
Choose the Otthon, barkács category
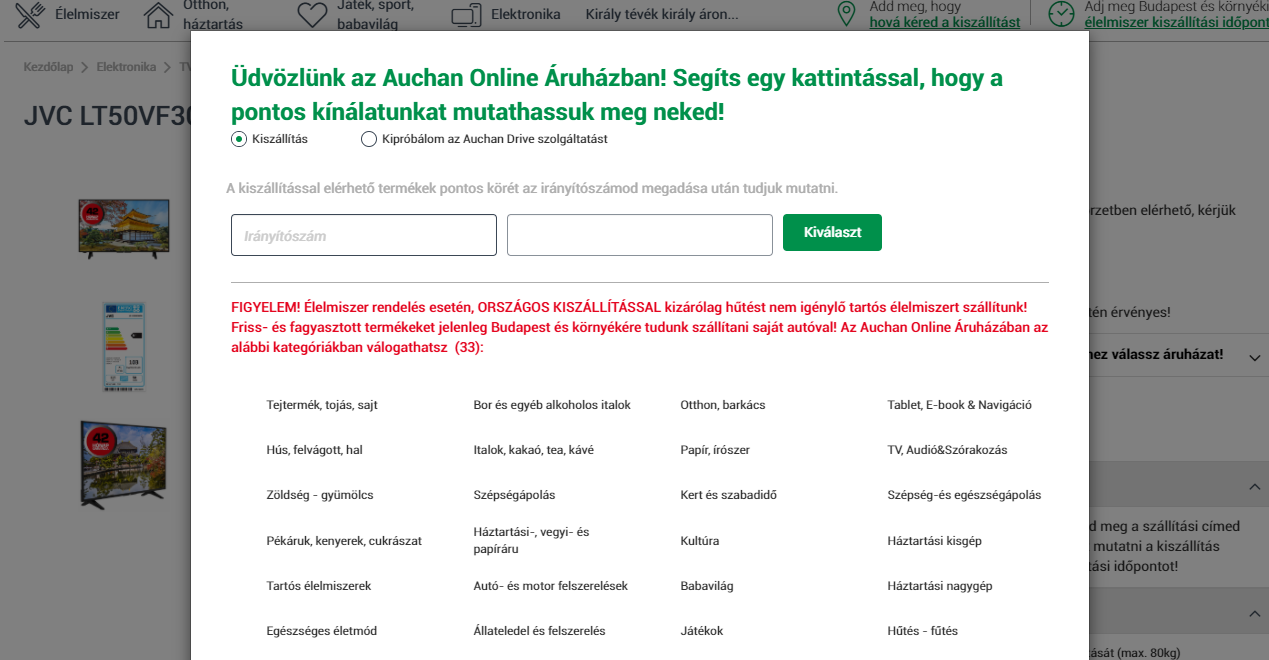pyautogui.click(x=723, y=405)
